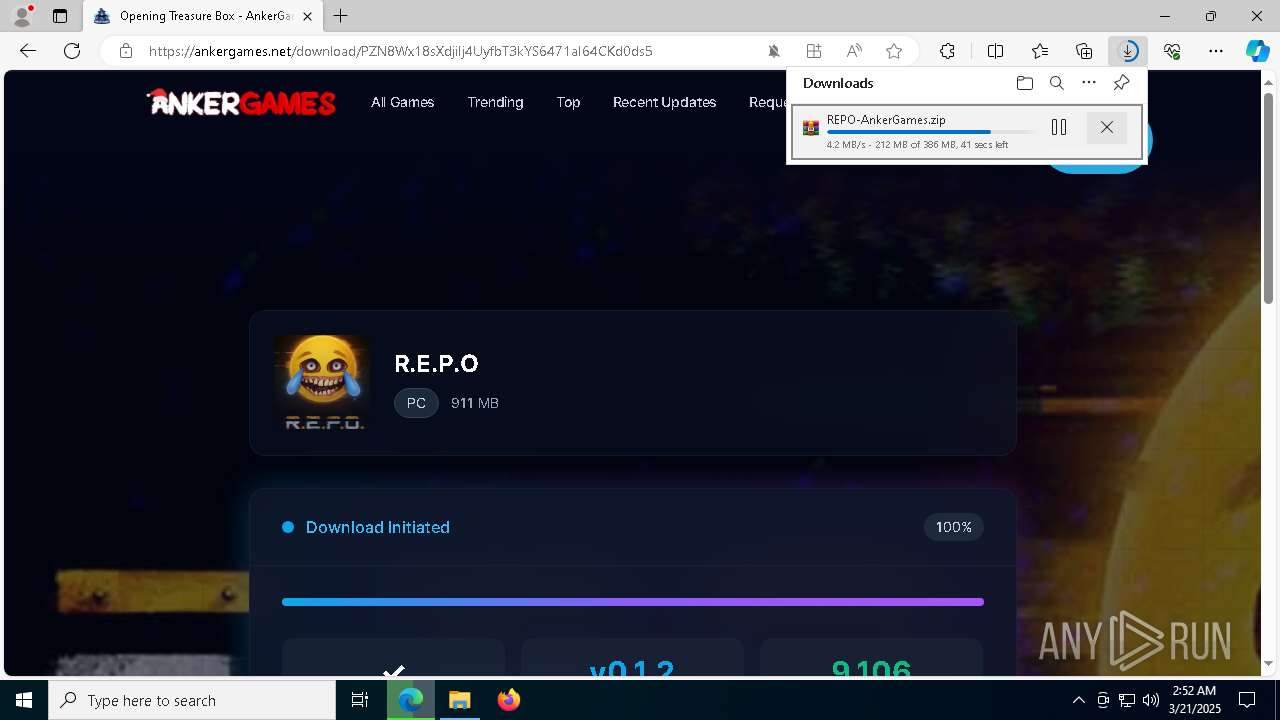Open the Windows Start menu
Image resolution: width=1280 pixels, height=720 pixels.
point(24,700)
